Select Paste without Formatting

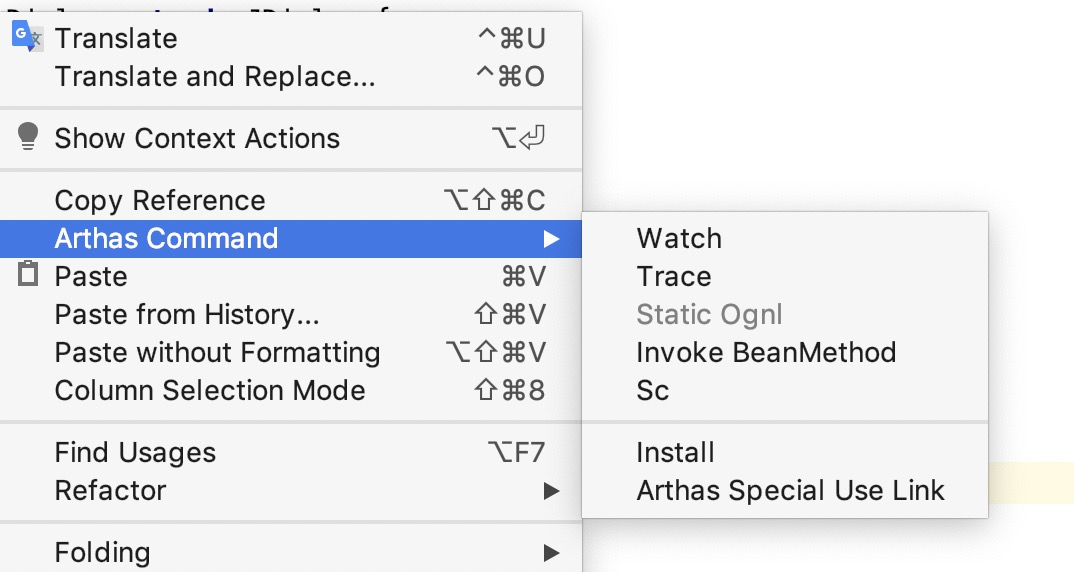(291, 353)
